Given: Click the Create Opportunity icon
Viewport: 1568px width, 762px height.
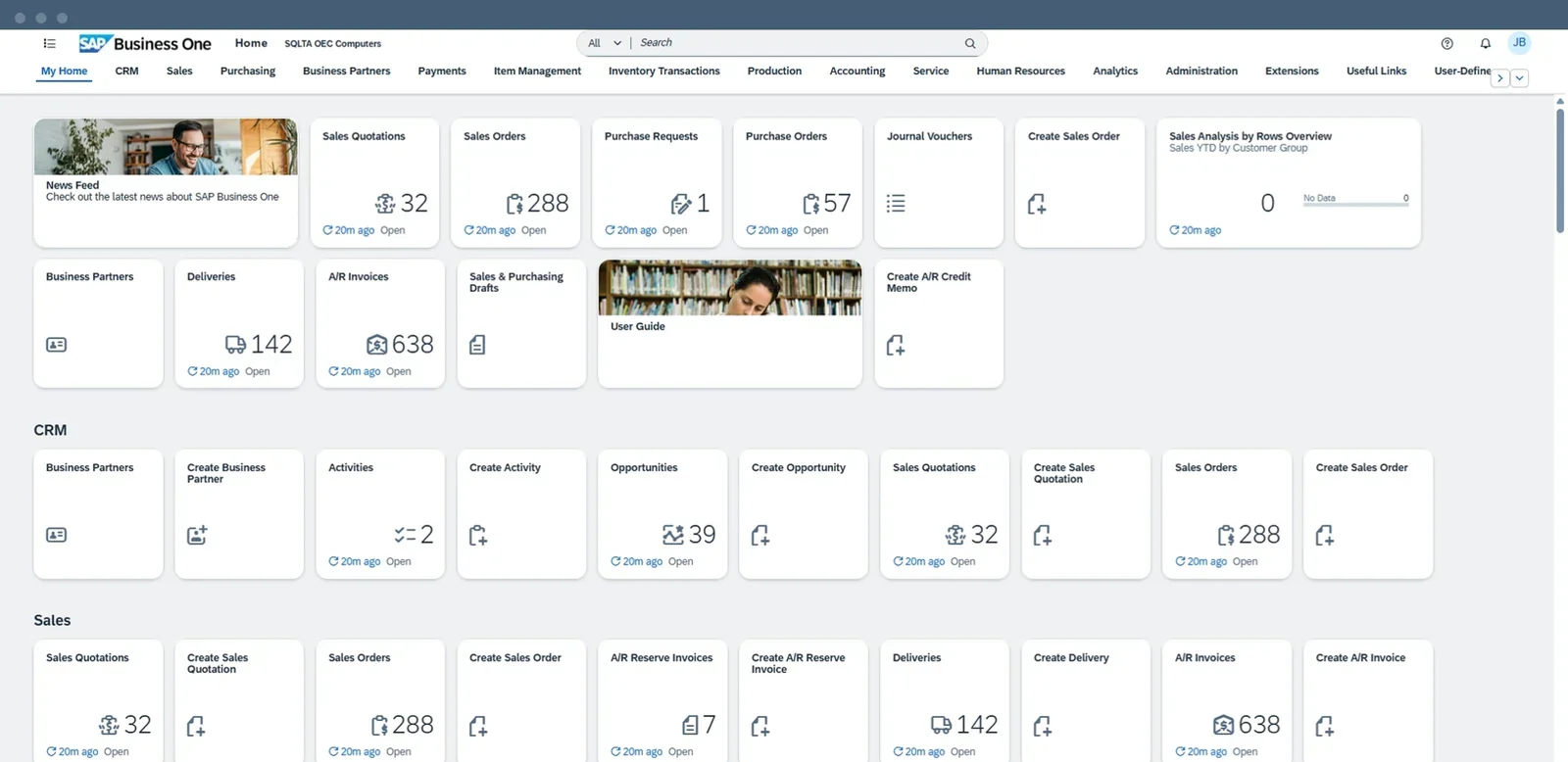Looking at the screenshot, I should pyautogui.click(x=760, y=535).
